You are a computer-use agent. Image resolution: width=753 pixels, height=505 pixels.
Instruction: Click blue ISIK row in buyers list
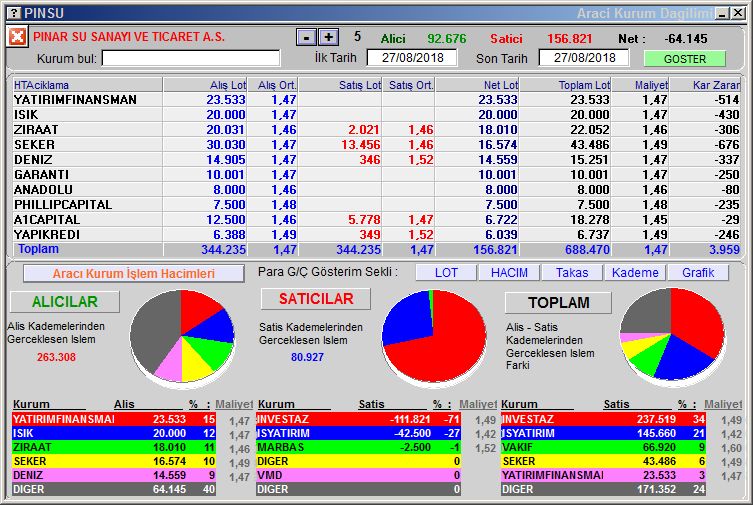tap(114, 433)
